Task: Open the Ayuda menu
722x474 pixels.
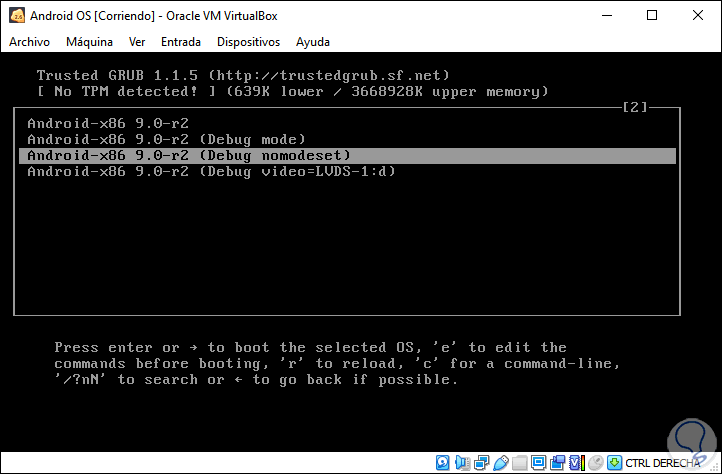Action: pyautogui.click(x=313, y=42)
